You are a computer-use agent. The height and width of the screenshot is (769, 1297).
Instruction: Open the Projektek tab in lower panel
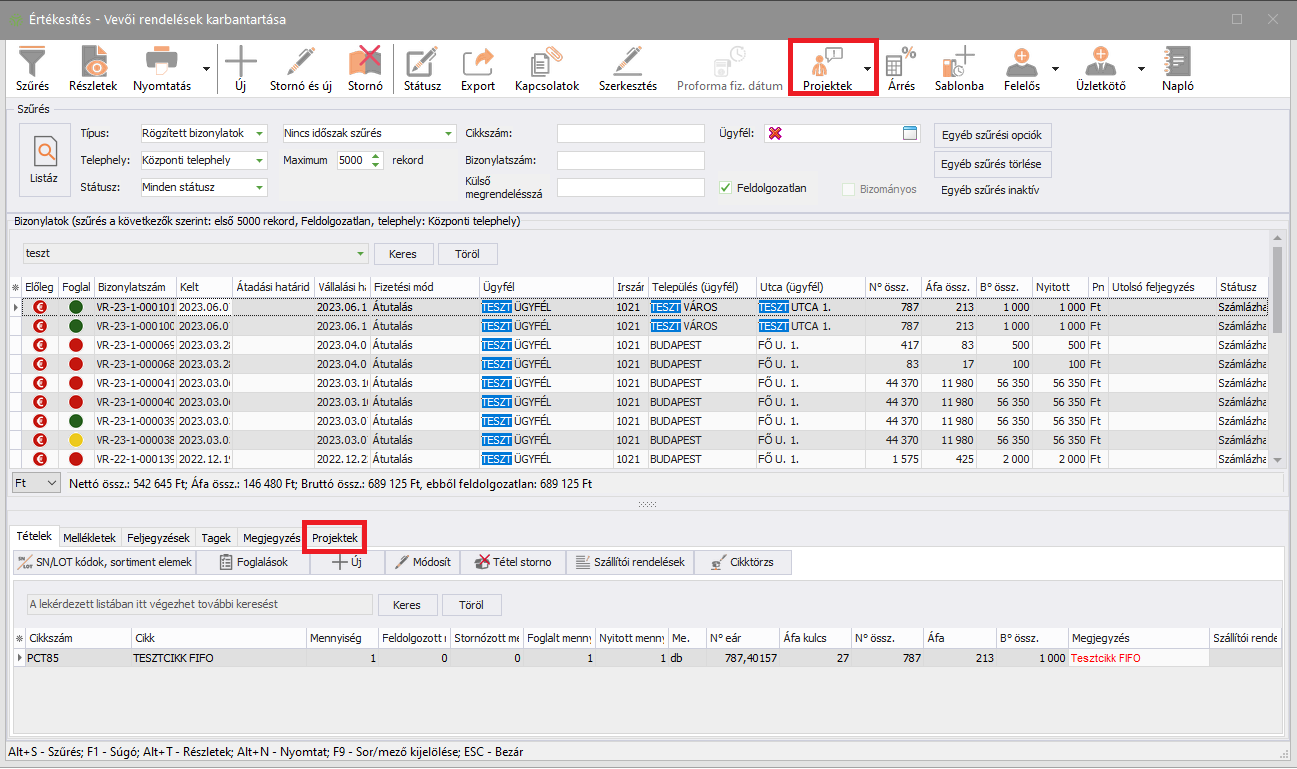[x=335, y=538]
